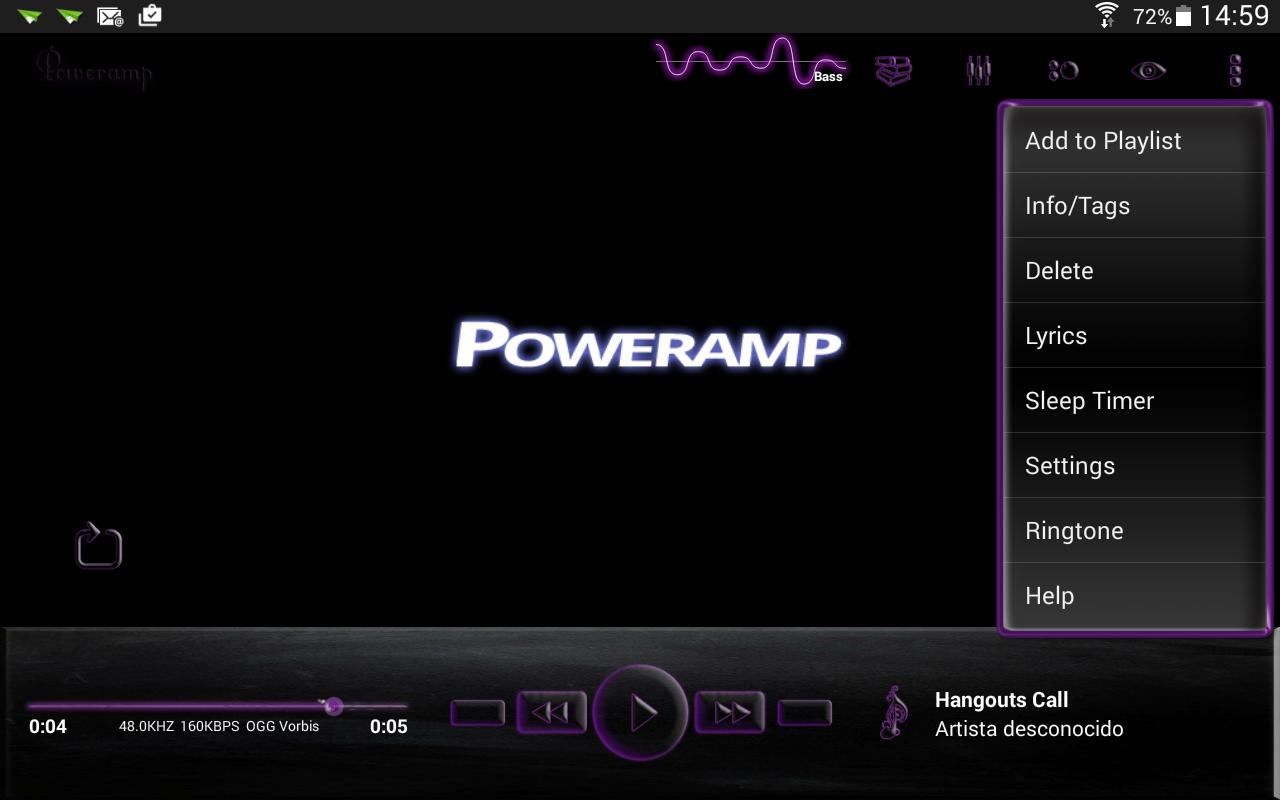Tap the Artista desconocido artist label
The height and width of the screenshot is (800, 1280).
pyautogui.click(x=1029, y=729)
